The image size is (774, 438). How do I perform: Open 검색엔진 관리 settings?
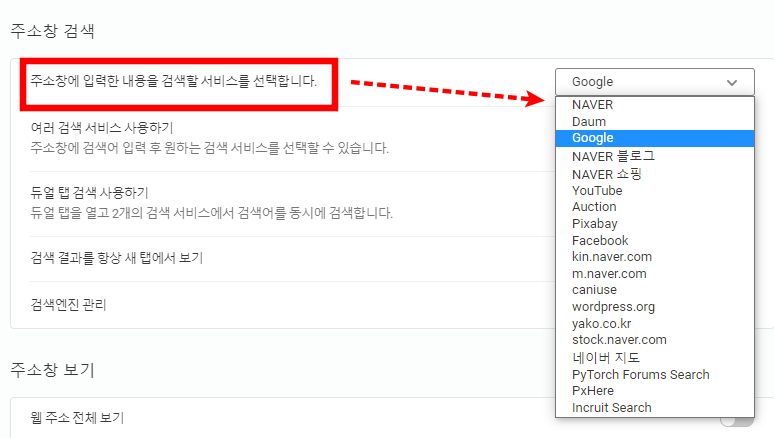[x=69, y=305]
